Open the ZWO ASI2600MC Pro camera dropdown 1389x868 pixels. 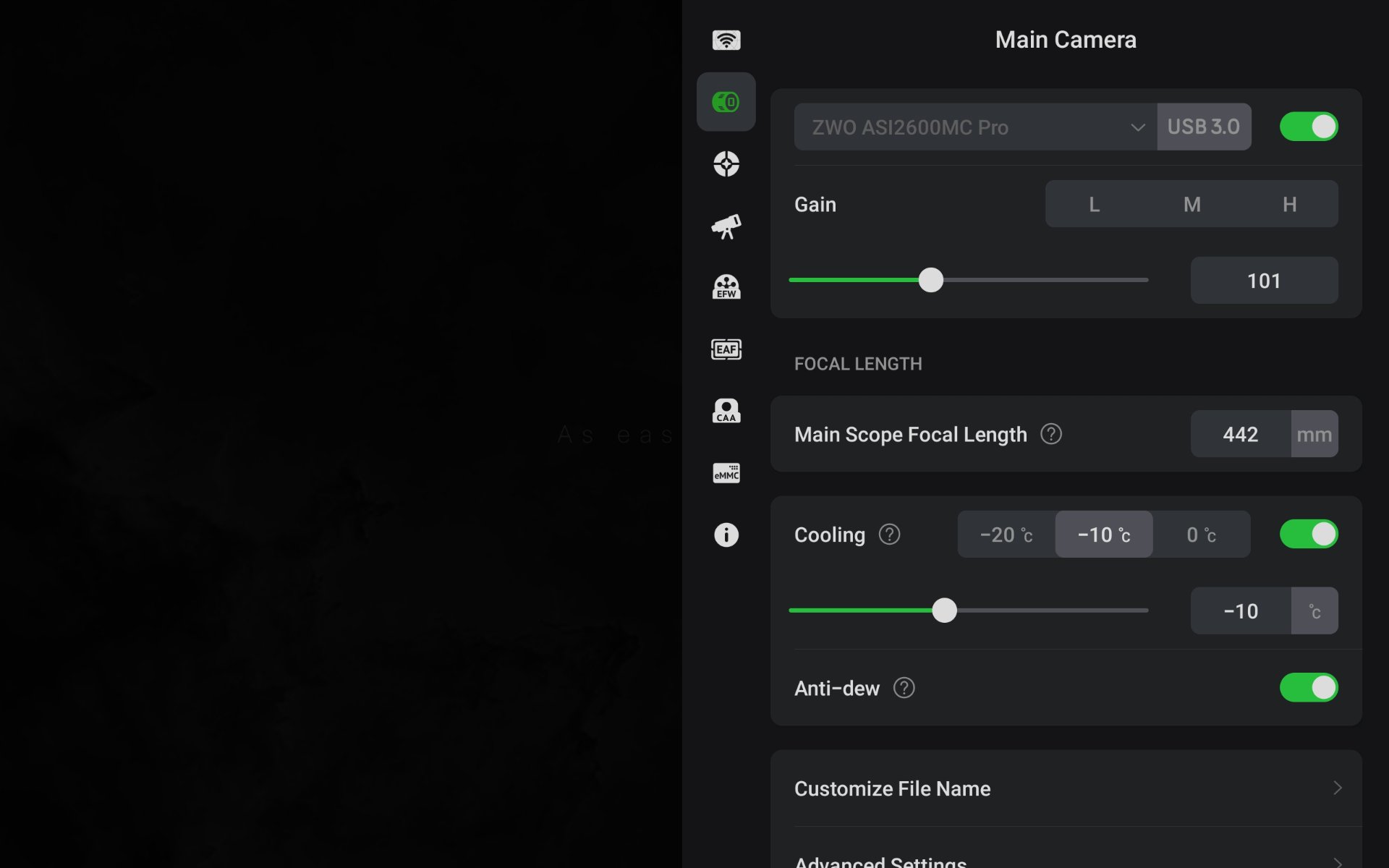click(x=975, y=127)
